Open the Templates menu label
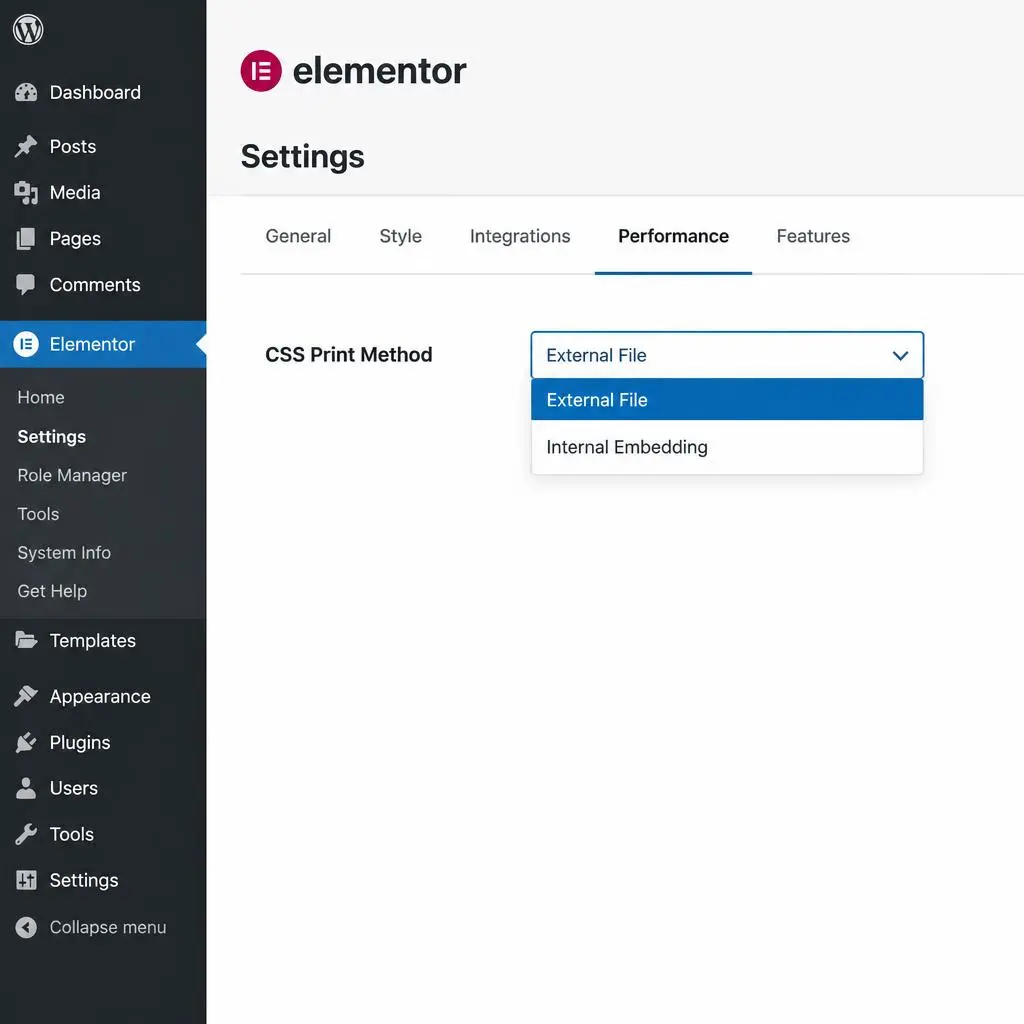 [x=93, y=641]
